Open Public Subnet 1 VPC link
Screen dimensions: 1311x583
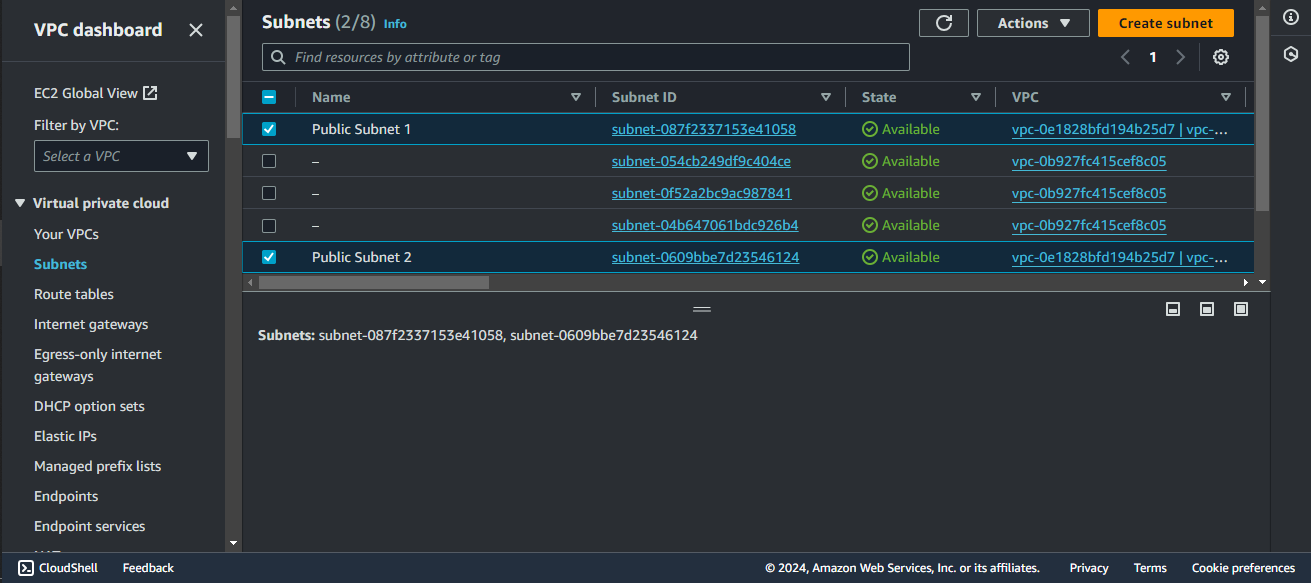[1119, 129]
